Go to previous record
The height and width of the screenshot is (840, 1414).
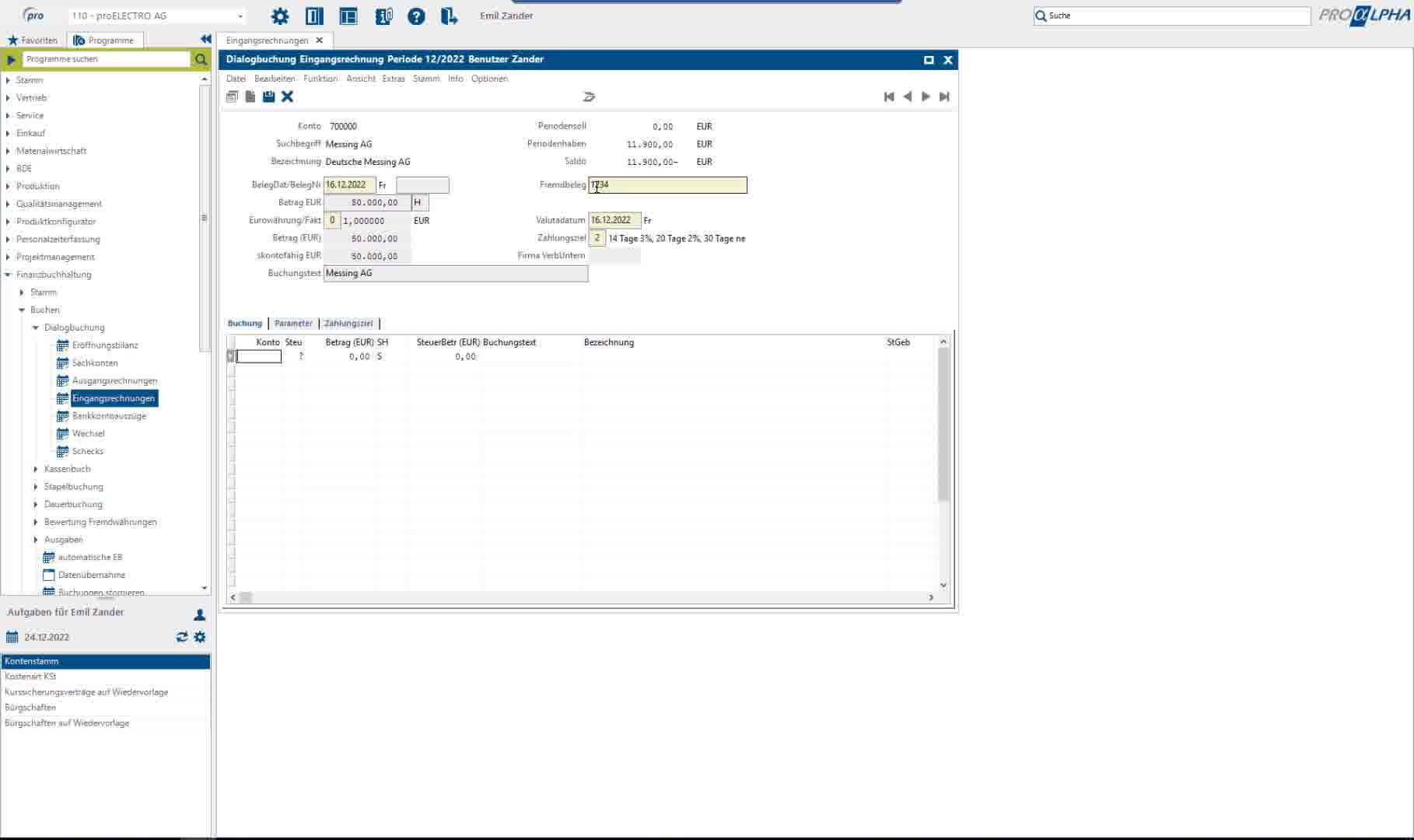[907, 96]
